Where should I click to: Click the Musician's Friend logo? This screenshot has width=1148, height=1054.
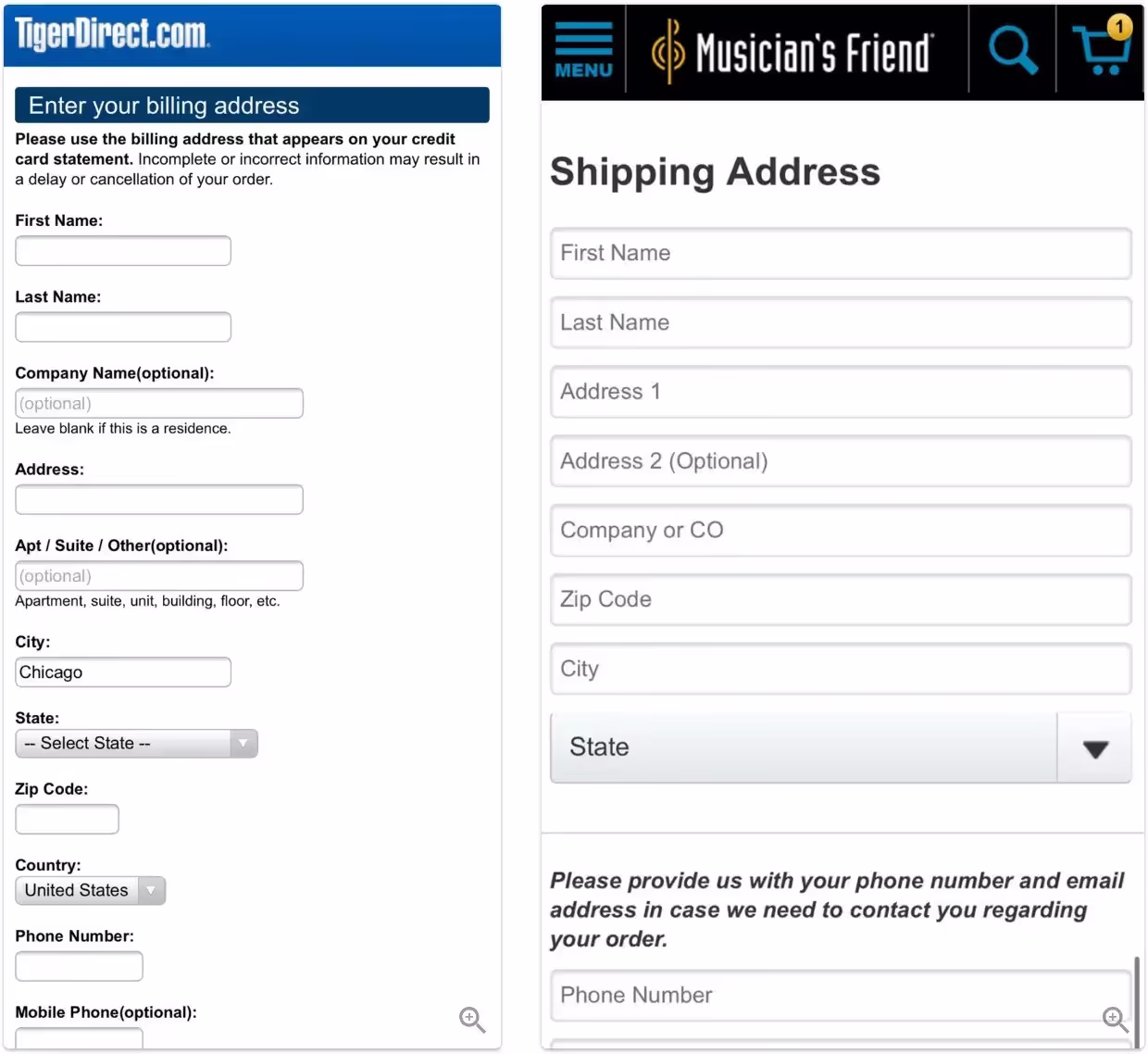click(793, 52)
